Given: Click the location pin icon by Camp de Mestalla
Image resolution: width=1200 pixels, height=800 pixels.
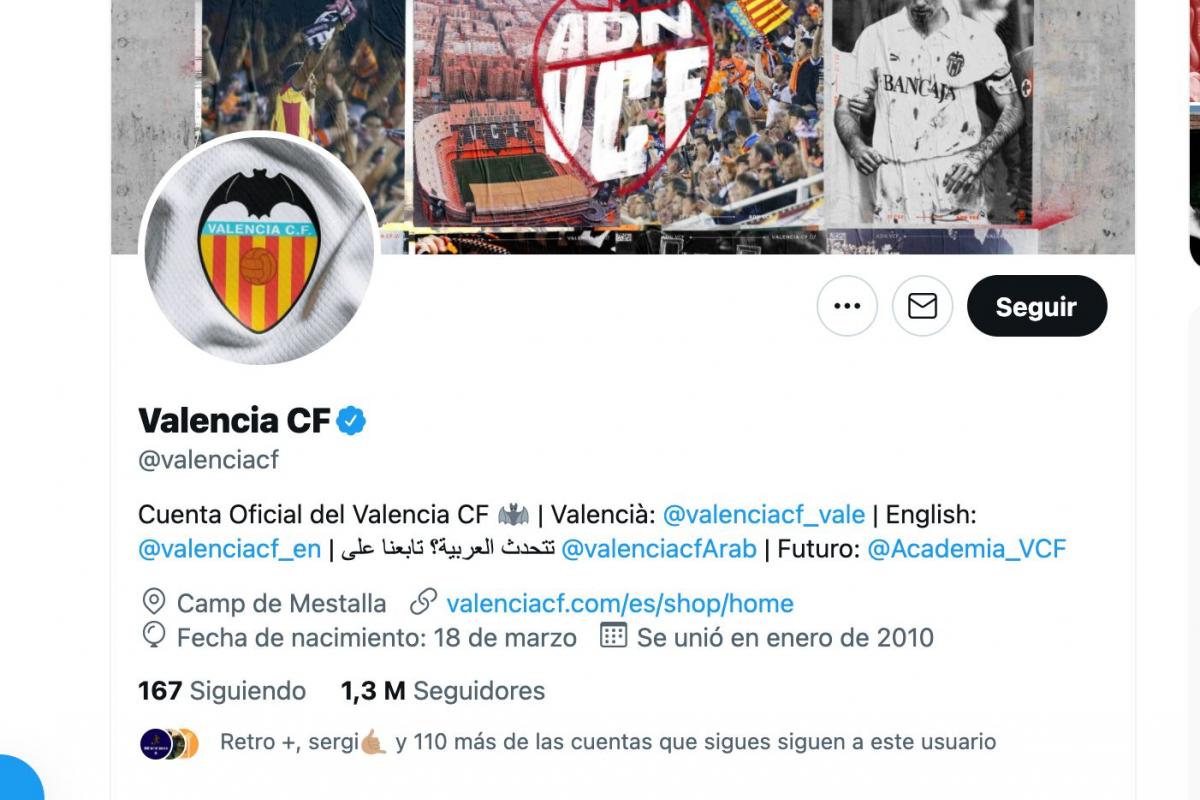Looking at the screenshot, I should pos(154,602).
